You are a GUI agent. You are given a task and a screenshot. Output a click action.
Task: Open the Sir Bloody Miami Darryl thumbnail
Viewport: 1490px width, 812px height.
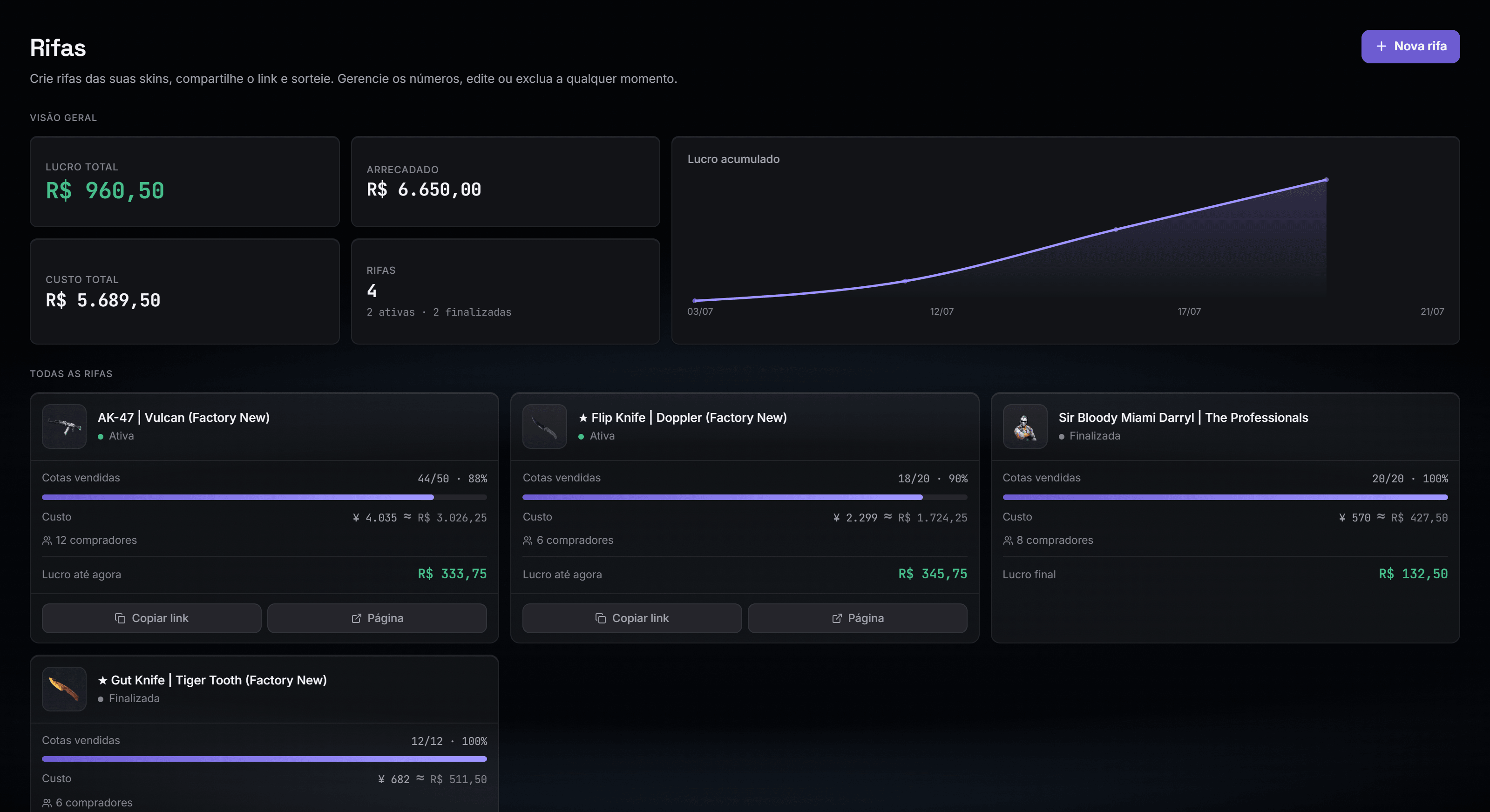(x=1025, y=426)
